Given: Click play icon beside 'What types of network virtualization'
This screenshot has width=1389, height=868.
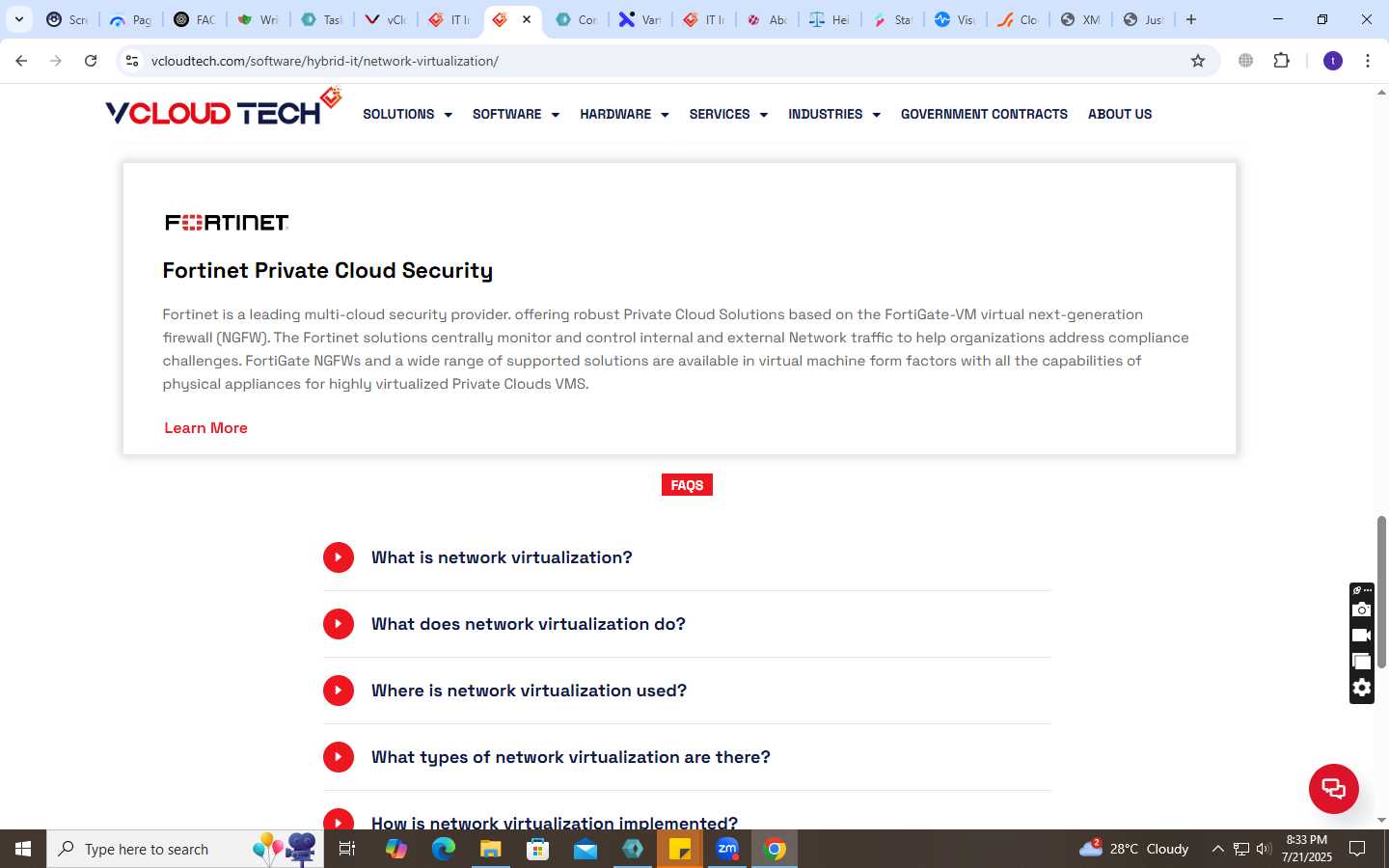Looking at the screenshot, I should [x=339, y=757].
